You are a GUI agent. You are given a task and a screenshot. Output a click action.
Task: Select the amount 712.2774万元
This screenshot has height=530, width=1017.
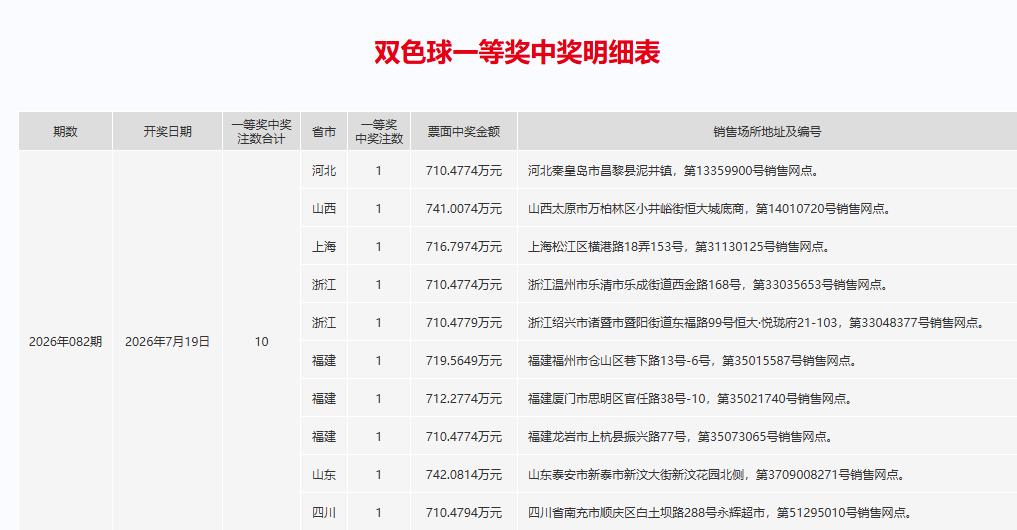(464, 398)
